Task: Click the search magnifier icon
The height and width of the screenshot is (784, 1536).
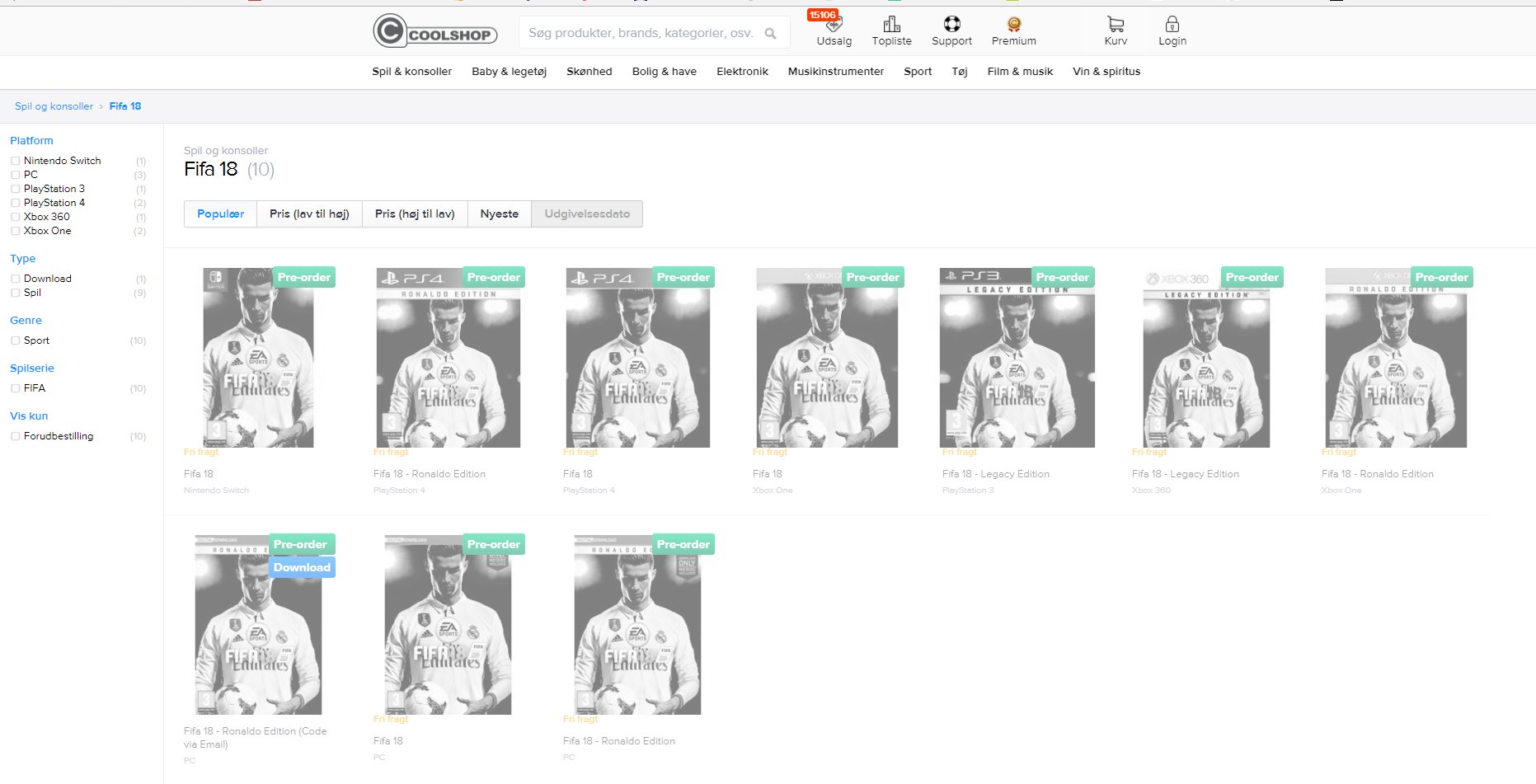Action: pyautogui.click(x=770, y=34)
